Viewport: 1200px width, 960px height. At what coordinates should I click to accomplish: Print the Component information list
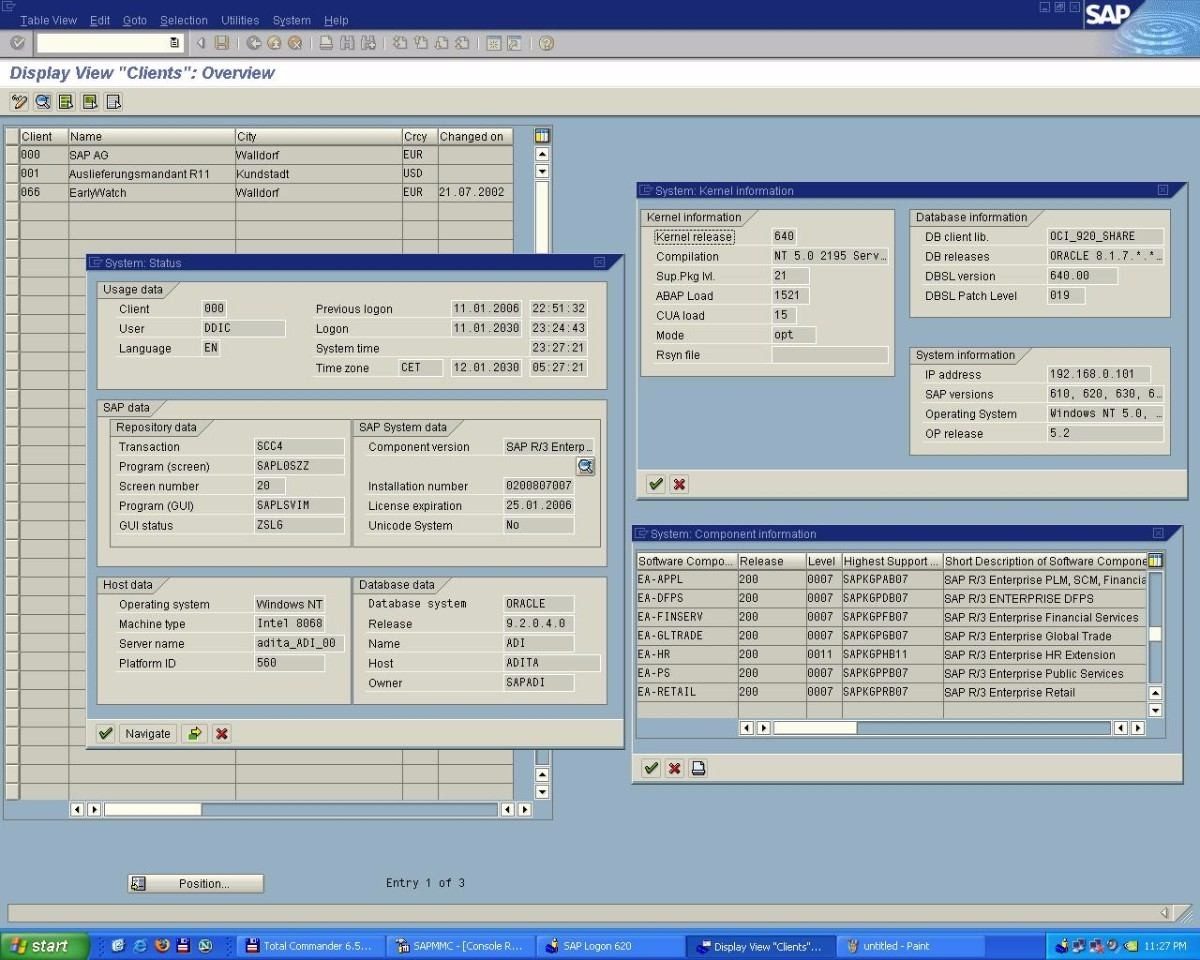tap(699, 768)
